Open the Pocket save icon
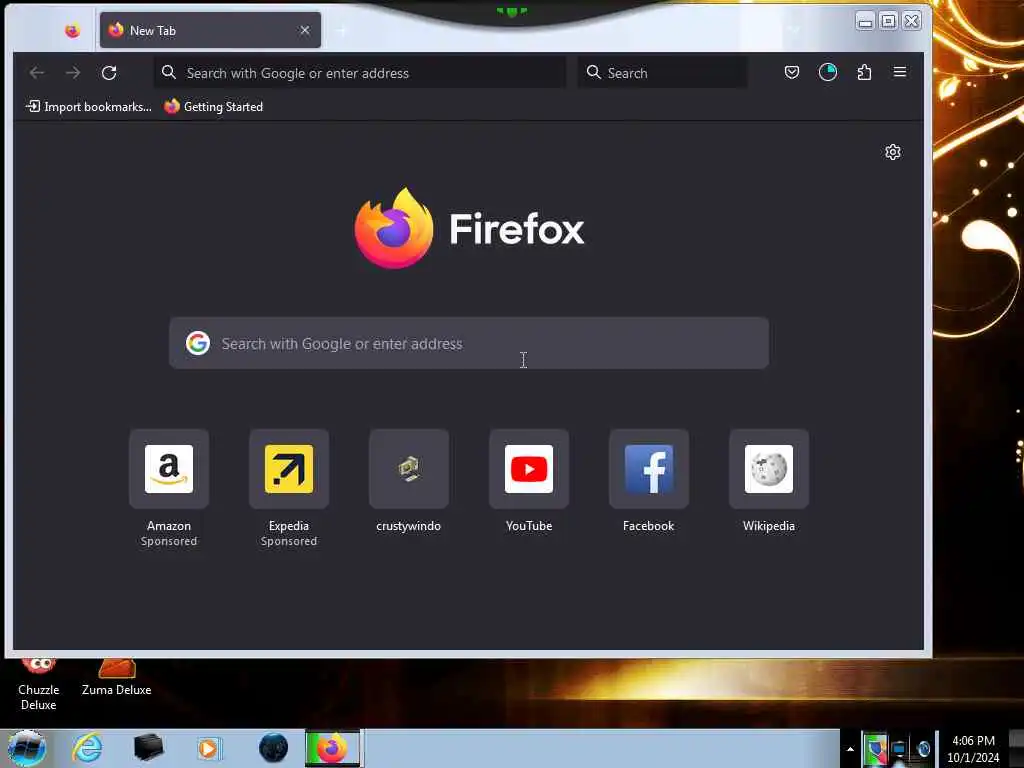This screenshot has height=768, width=1024. tap(792, 72)
